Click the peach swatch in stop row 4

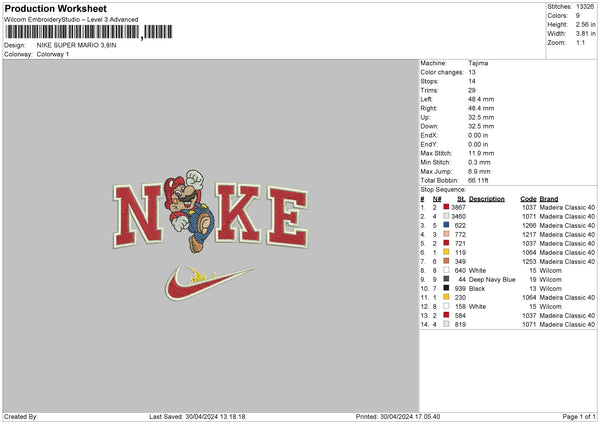point(446,234)
